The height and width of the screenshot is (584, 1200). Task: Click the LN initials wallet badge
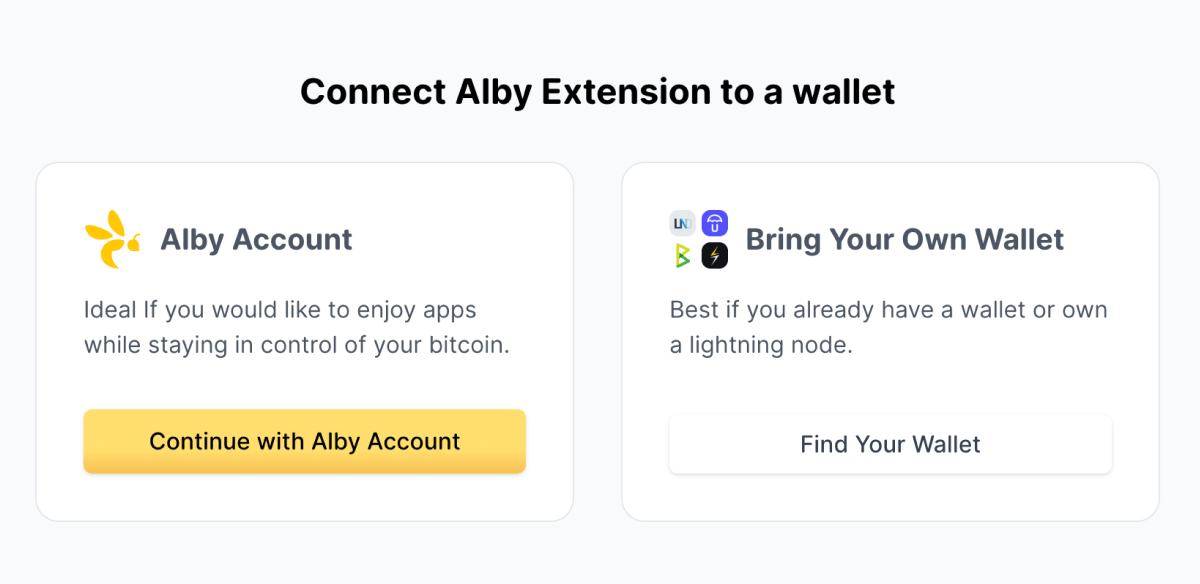[682, 223]
